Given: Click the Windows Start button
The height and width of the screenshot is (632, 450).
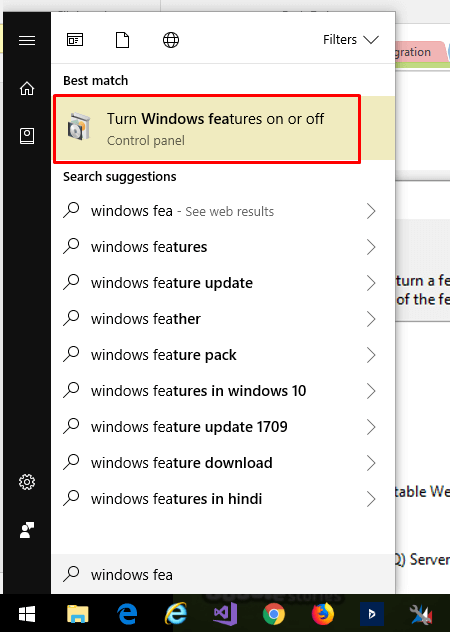Looking at the screenshot, I should click(x=27, y=614).
